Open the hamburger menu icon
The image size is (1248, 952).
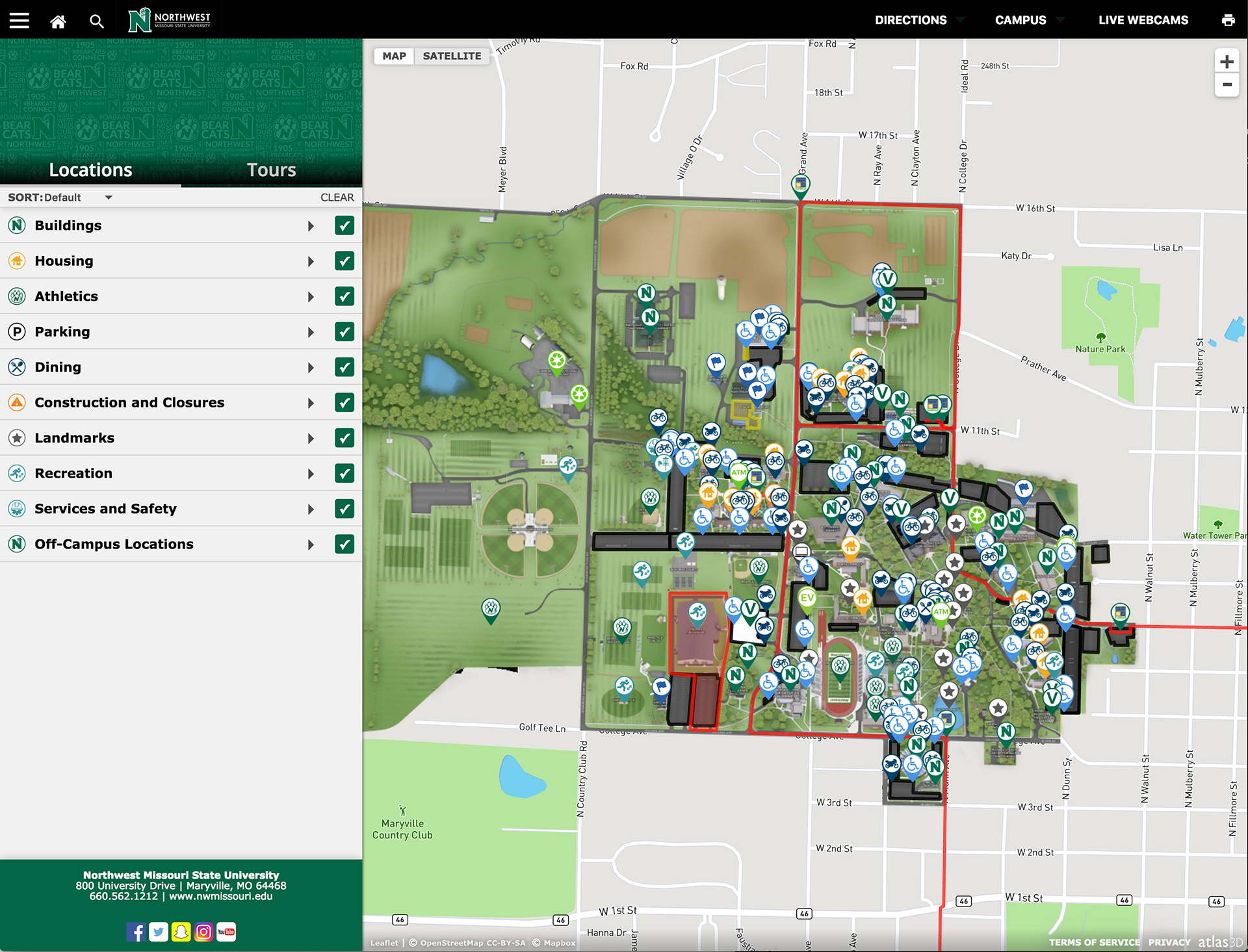(x=19, y=20)
